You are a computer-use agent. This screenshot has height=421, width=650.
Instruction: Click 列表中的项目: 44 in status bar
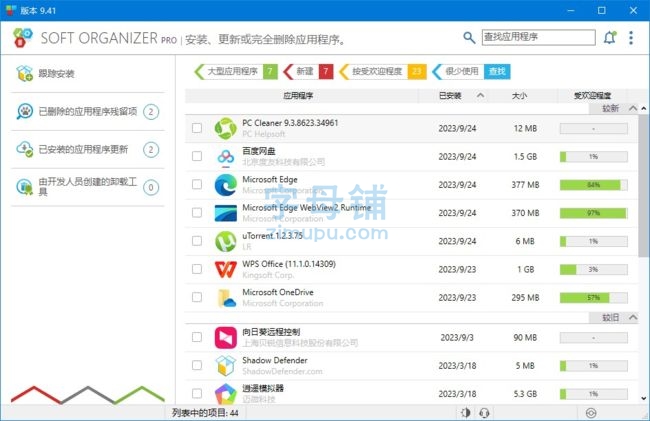point(205,413)
